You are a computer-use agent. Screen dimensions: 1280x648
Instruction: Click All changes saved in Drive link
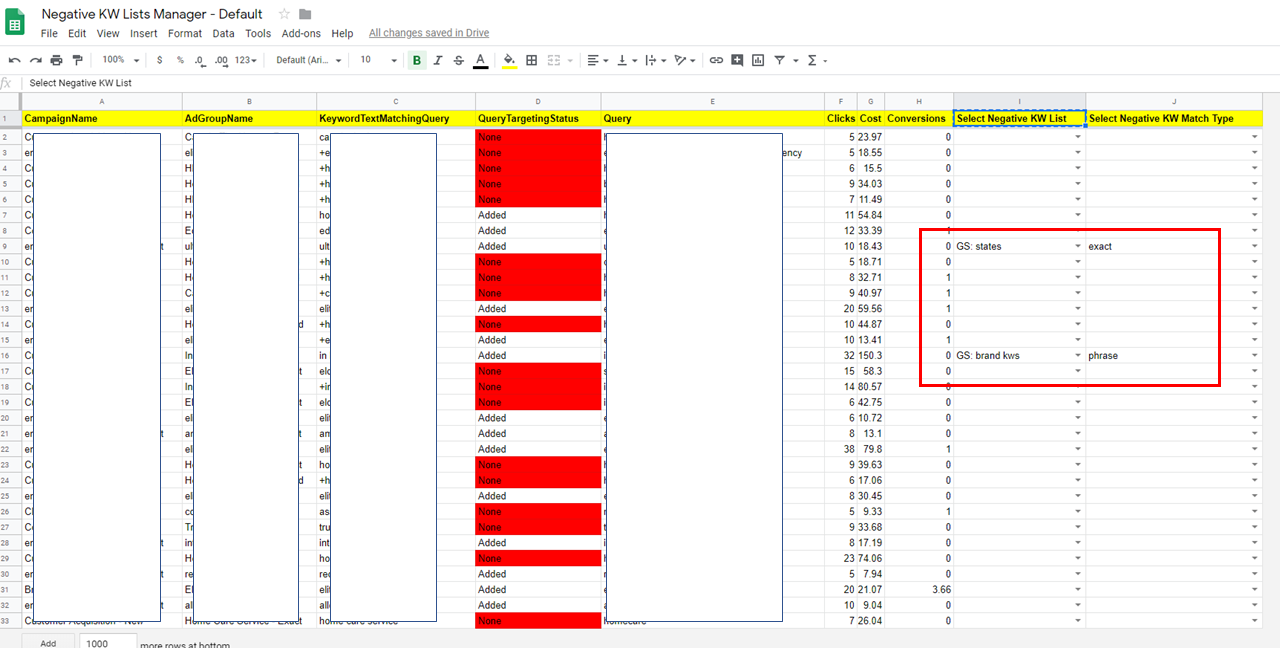pyautogui.click(x=429, y=33)
